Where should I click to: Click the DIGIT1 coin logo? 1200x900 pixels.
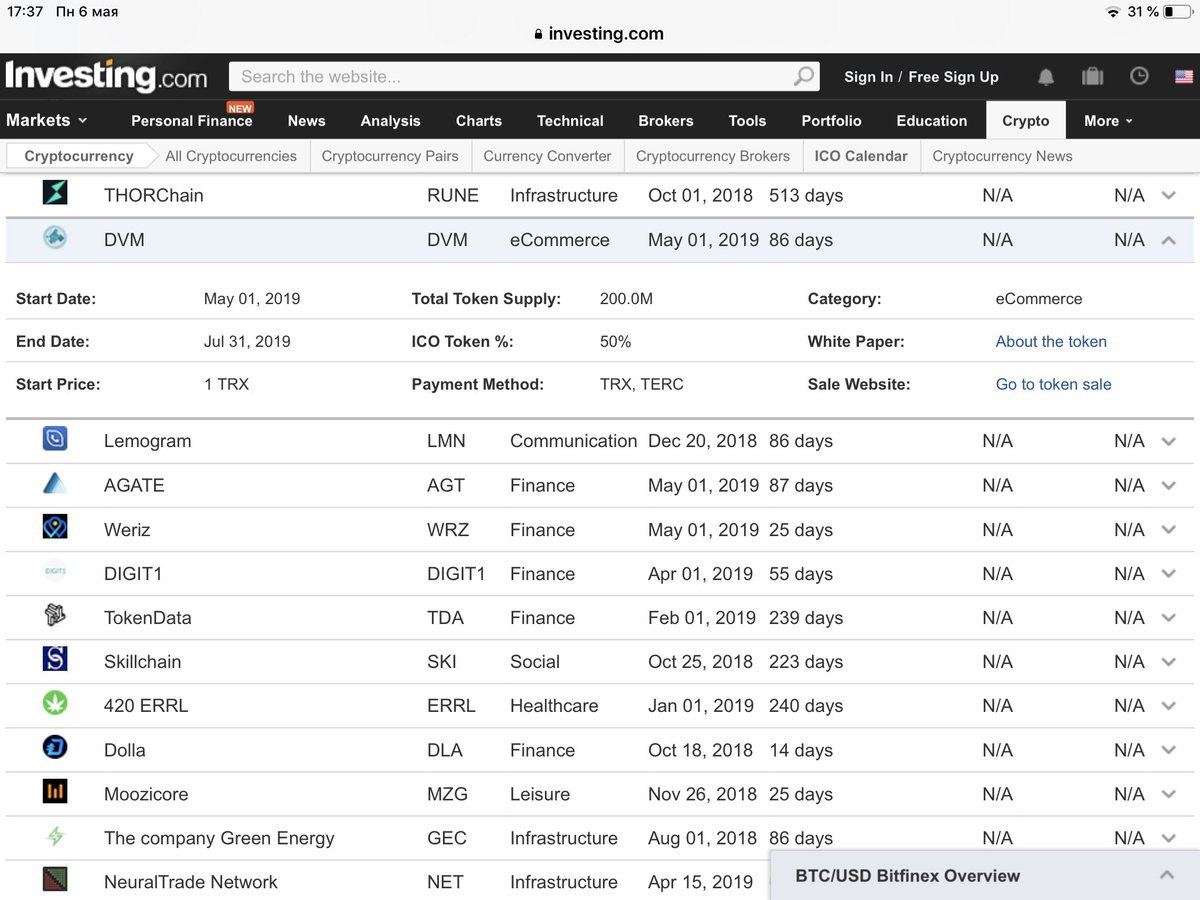(x=55, y=572)
